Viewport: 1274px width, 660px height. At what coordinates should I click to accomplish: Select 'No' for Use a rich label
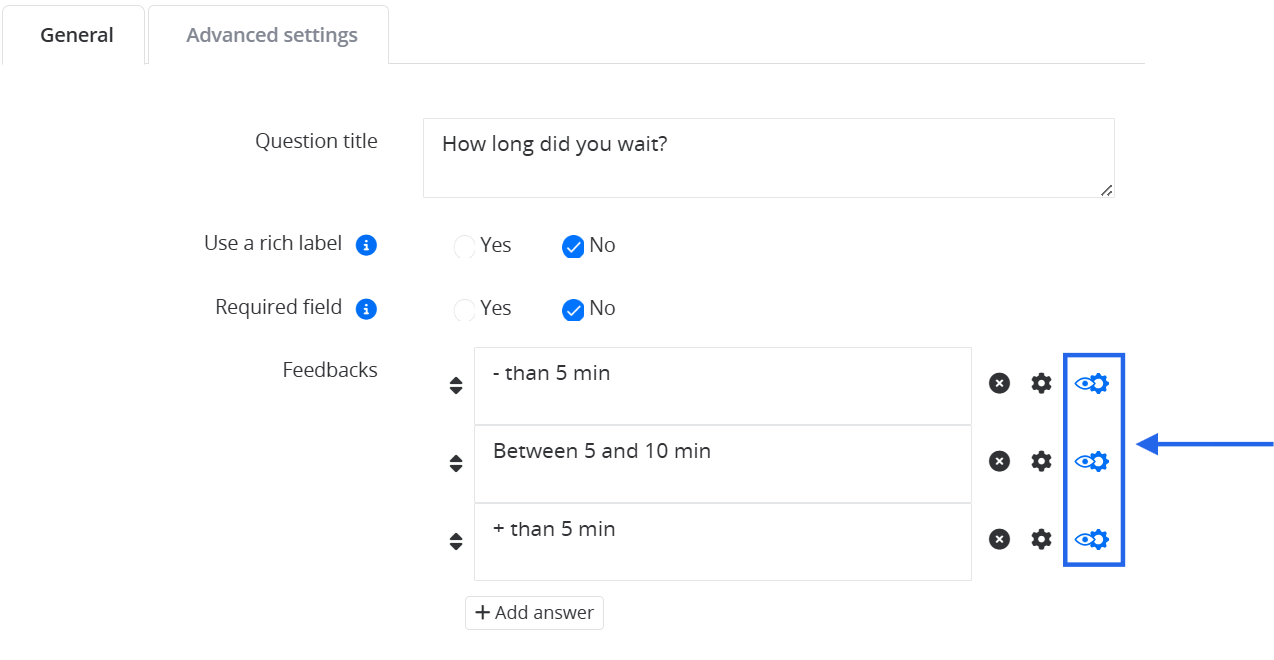click(x=573, y=246)
